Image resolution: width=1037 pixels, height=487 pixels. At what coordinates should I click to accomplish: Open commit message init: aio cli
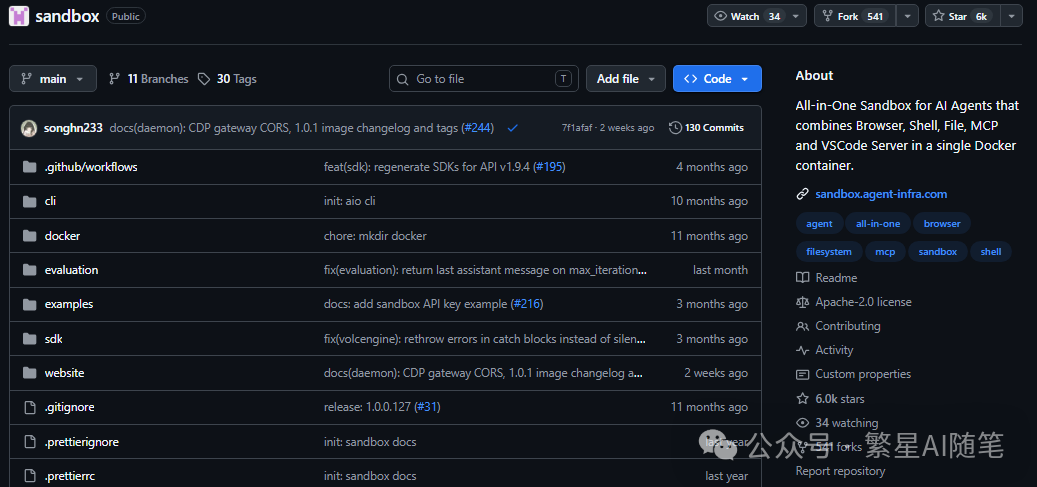[x=350, y=201]
